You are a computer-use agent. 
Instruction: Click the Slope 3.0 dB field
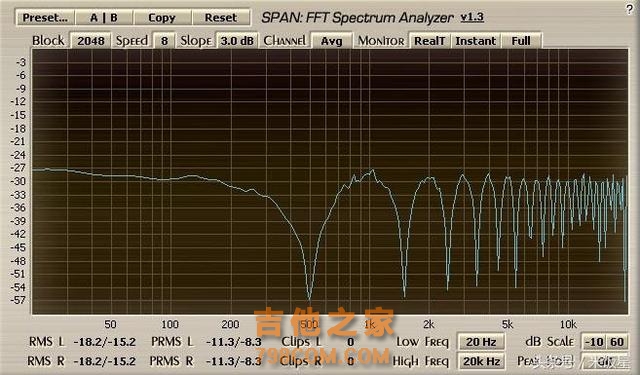[x=237, y=41]
